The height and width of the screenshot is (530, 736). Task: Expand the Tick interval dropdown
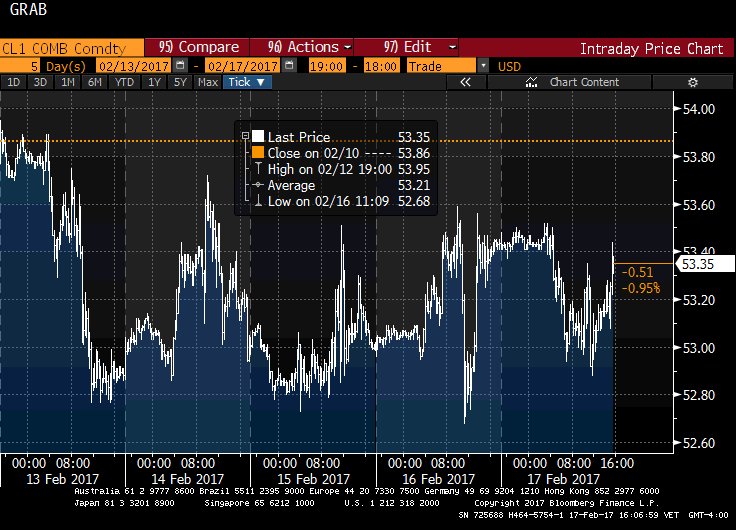(245, 83)
